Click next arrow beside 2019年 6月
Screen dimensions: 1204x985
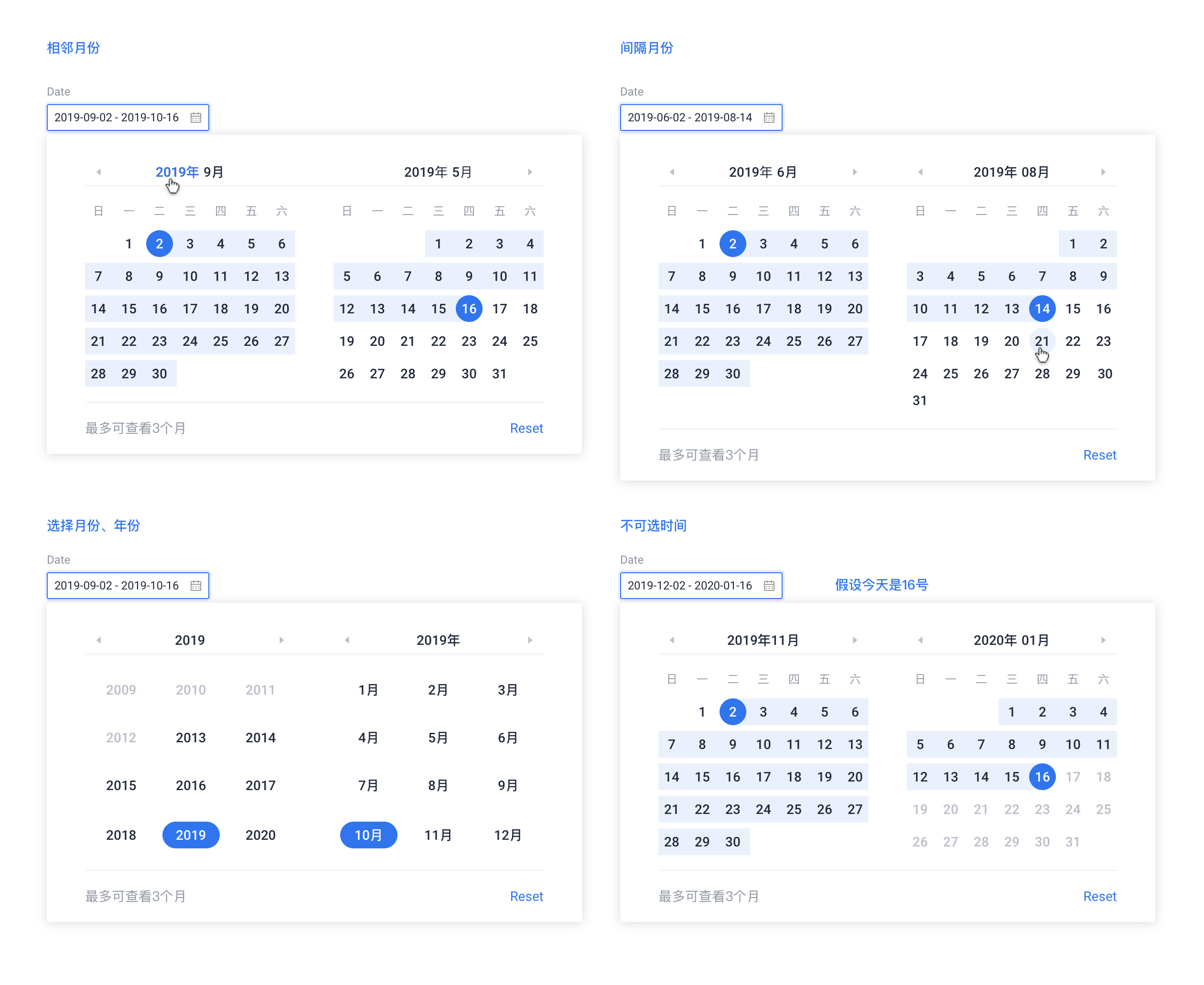(x=854, y=172)
